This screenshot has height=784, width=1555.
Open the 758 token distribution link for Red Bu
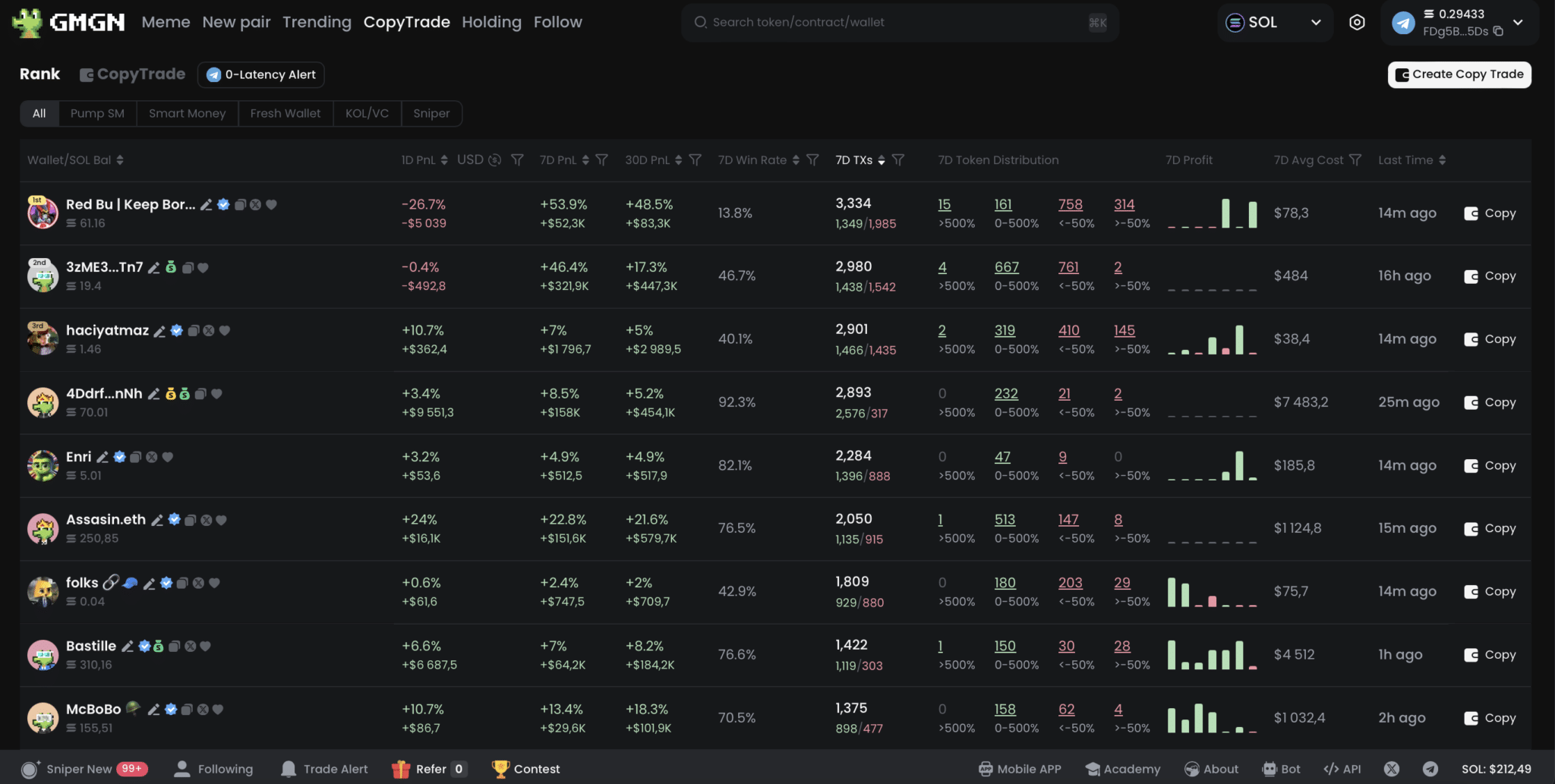click(x=1070, y=203)
